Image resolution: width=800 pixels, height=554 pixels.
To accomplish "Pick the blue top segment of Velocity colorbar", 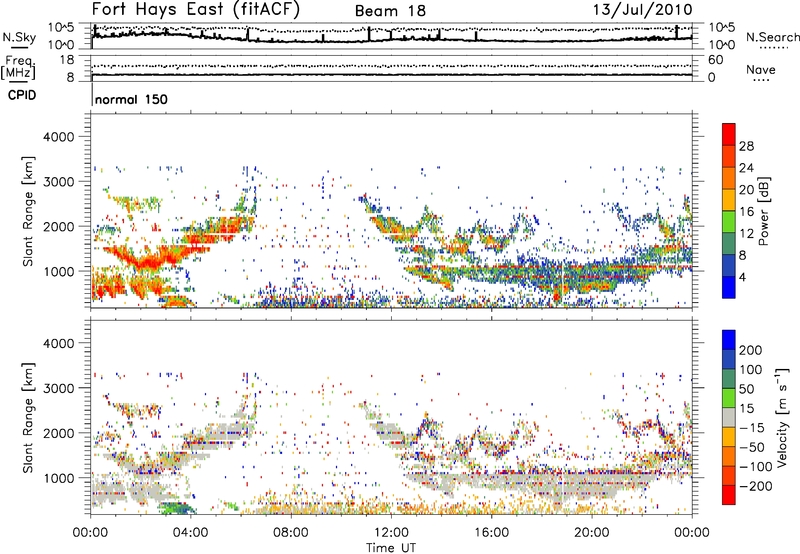I will (x=729, y=340).
